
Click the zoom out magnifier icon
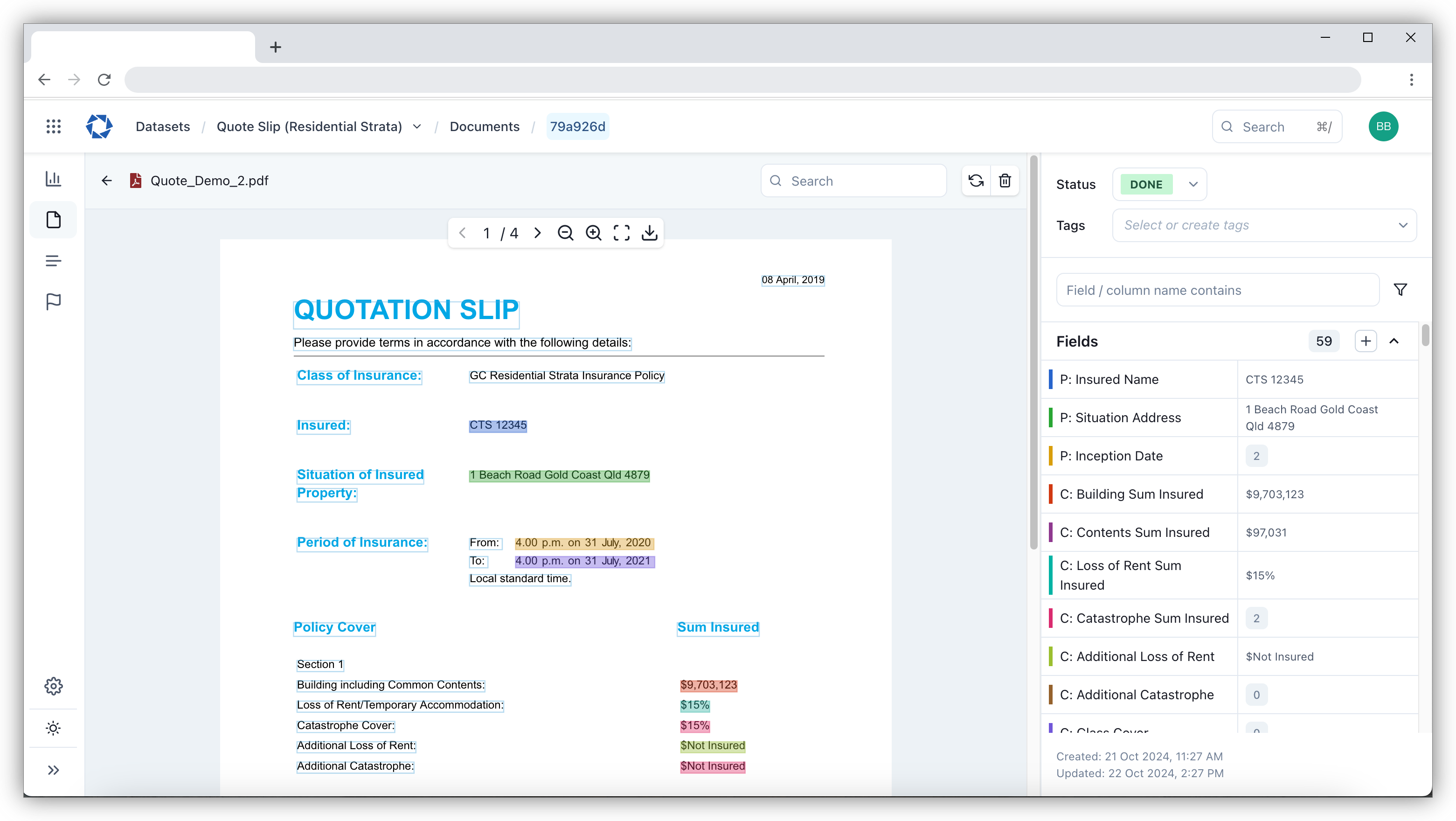tap(565, 233)
